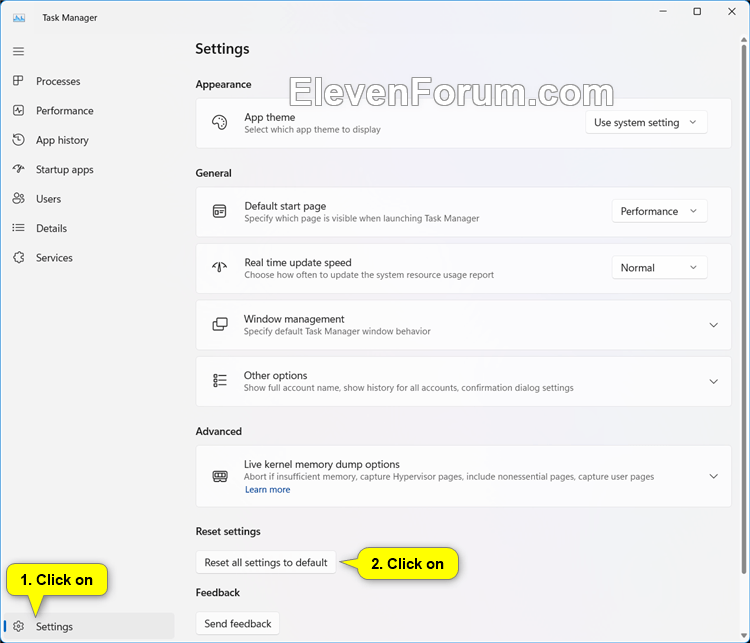Click Reset all settings to default
750x643 pixels.
pos(265,563)
